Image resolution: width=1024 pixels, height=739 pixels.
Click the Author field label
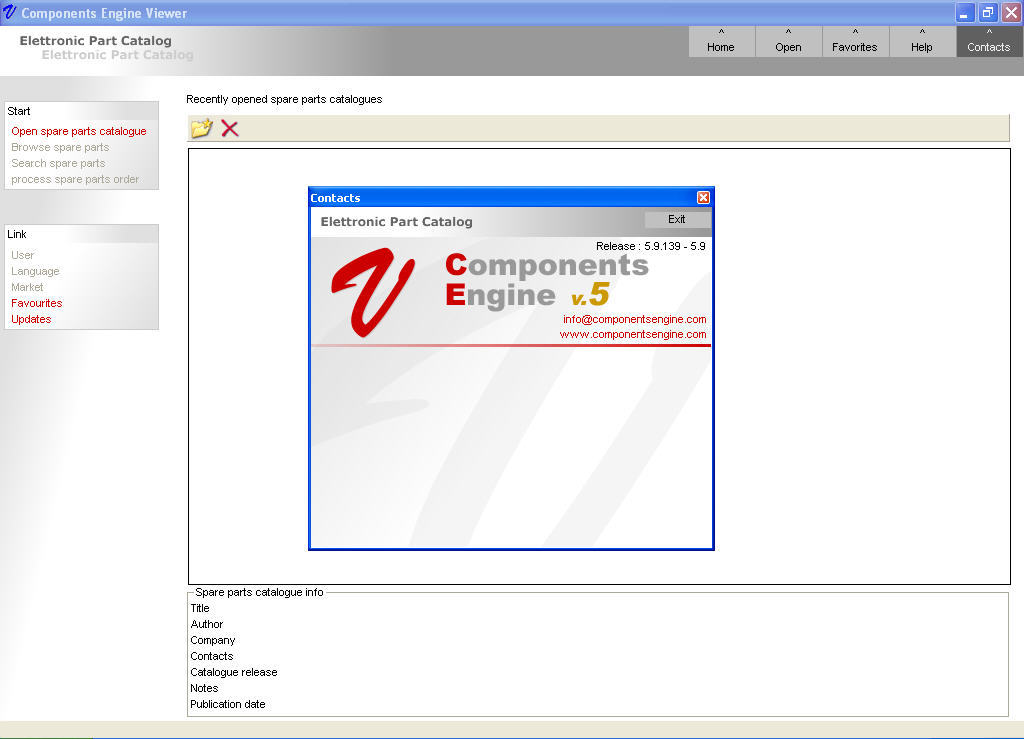[206, 624]
